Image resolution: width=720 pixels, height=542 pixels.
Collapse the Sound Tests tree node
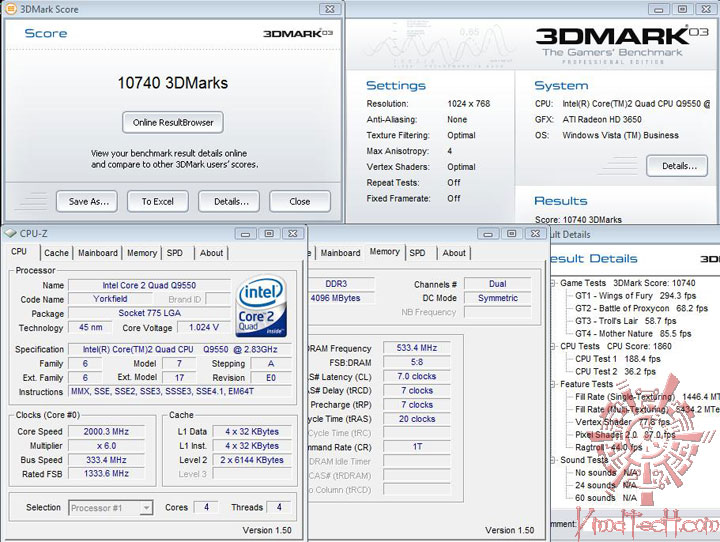(553, 460)
